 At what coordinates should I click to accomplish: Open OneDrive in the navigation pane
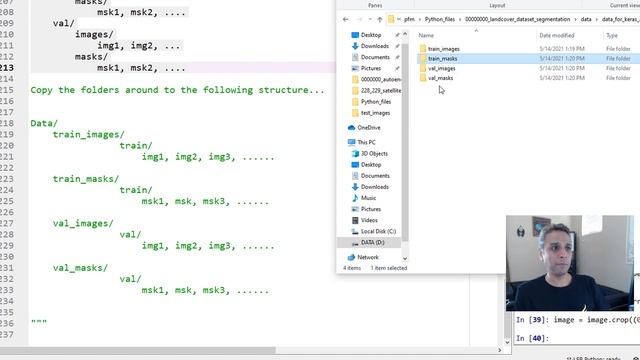369,128
